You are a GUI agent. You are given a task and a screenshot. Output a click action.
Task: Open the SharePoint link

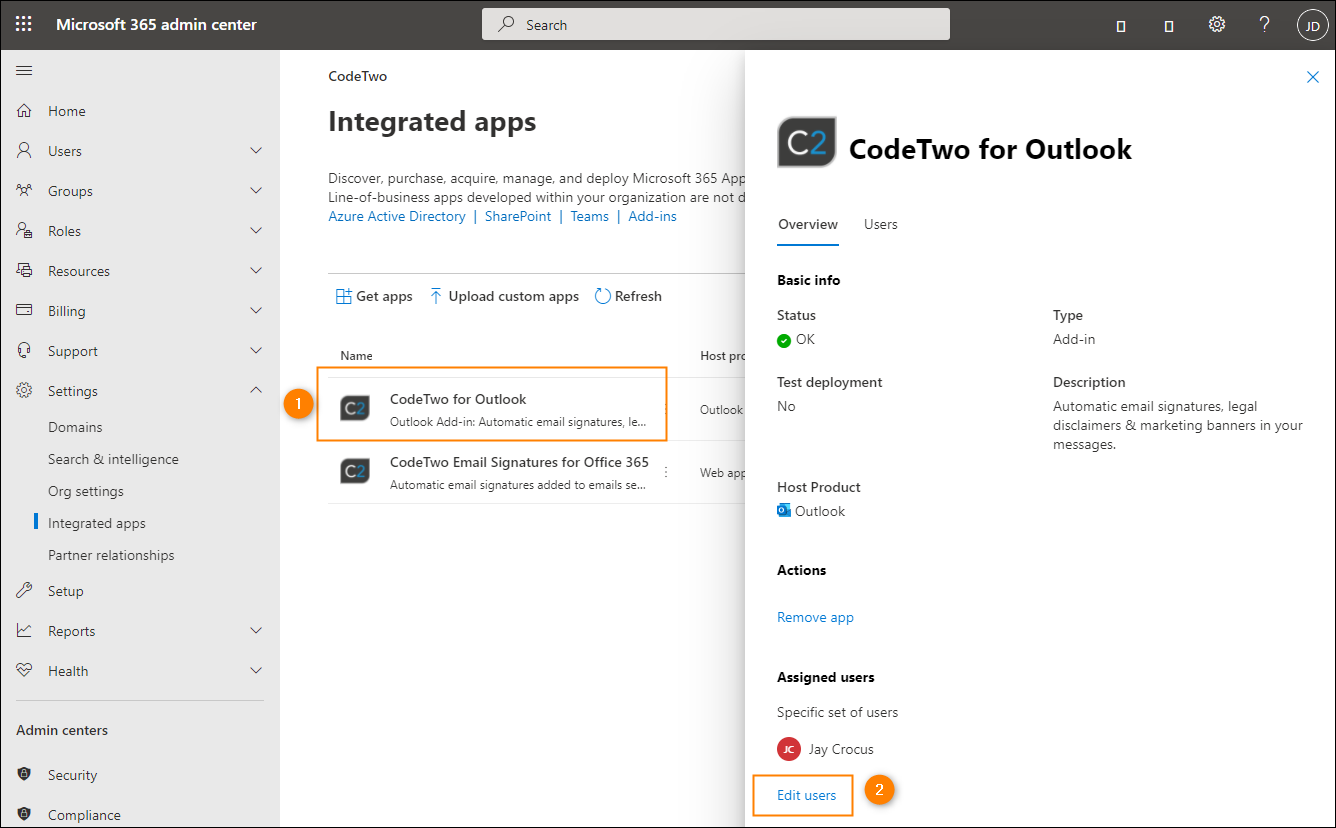(x=518, y=216)
